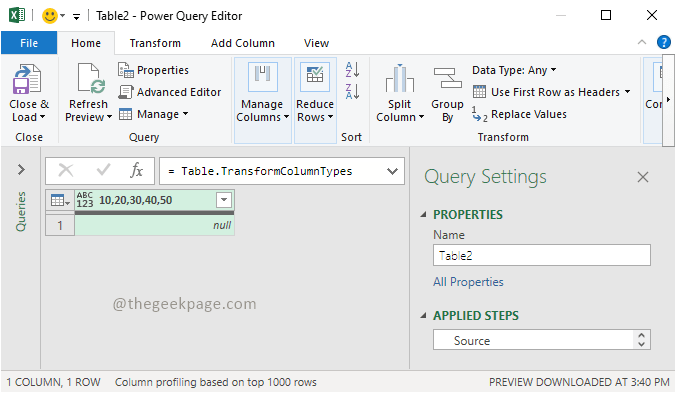
Task: Collapse the PROPERTIES section
Action: point(423,215)
